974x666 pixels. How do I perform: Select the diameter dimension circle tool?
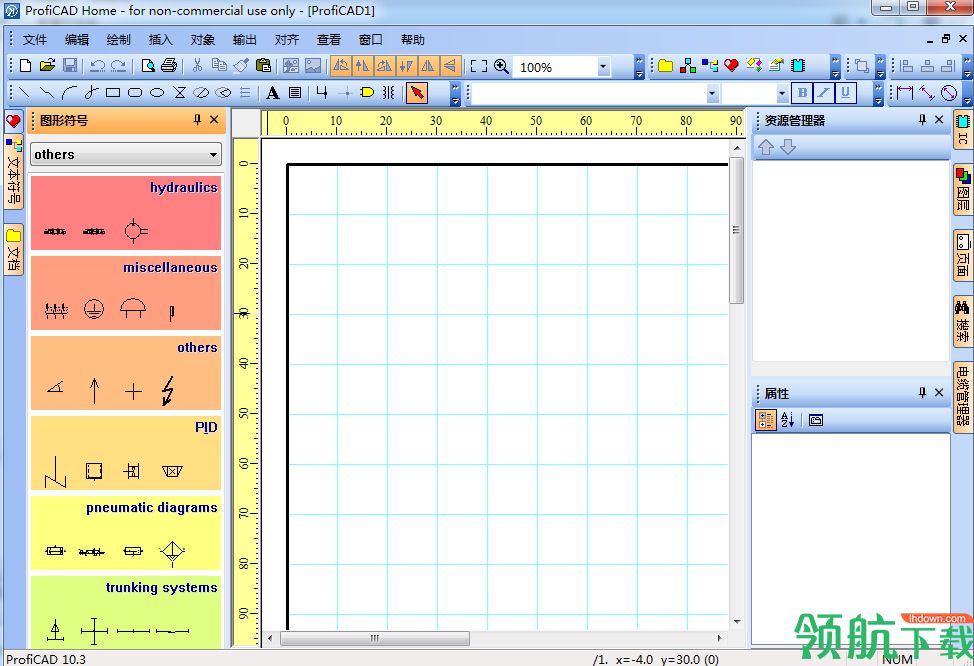coord(949,93)
